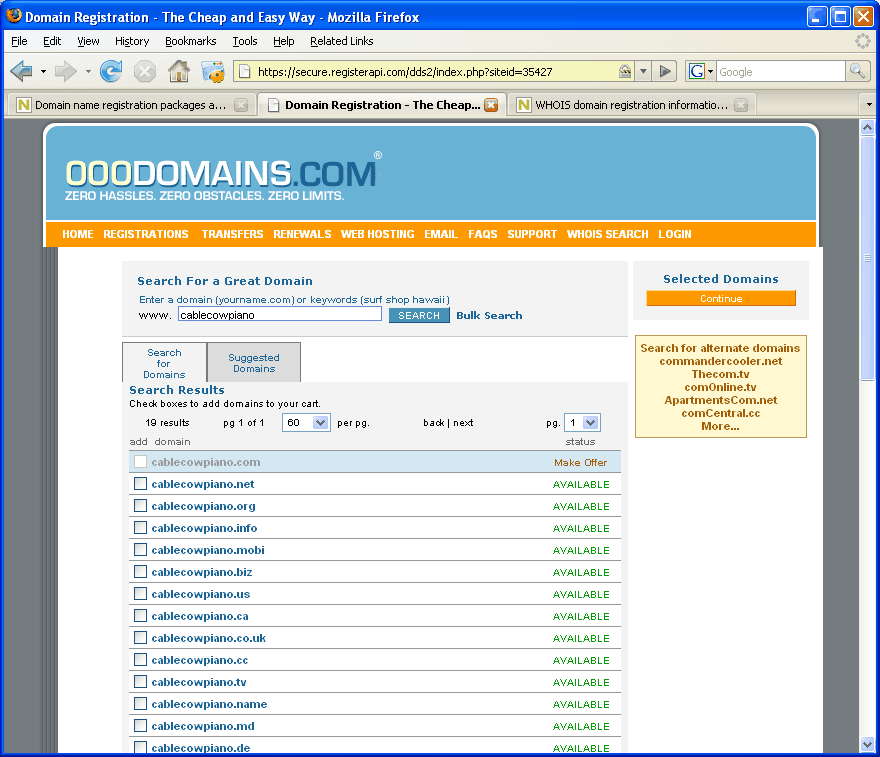
Task: Select the Search for Domains tab
Action: coord(164,363)
